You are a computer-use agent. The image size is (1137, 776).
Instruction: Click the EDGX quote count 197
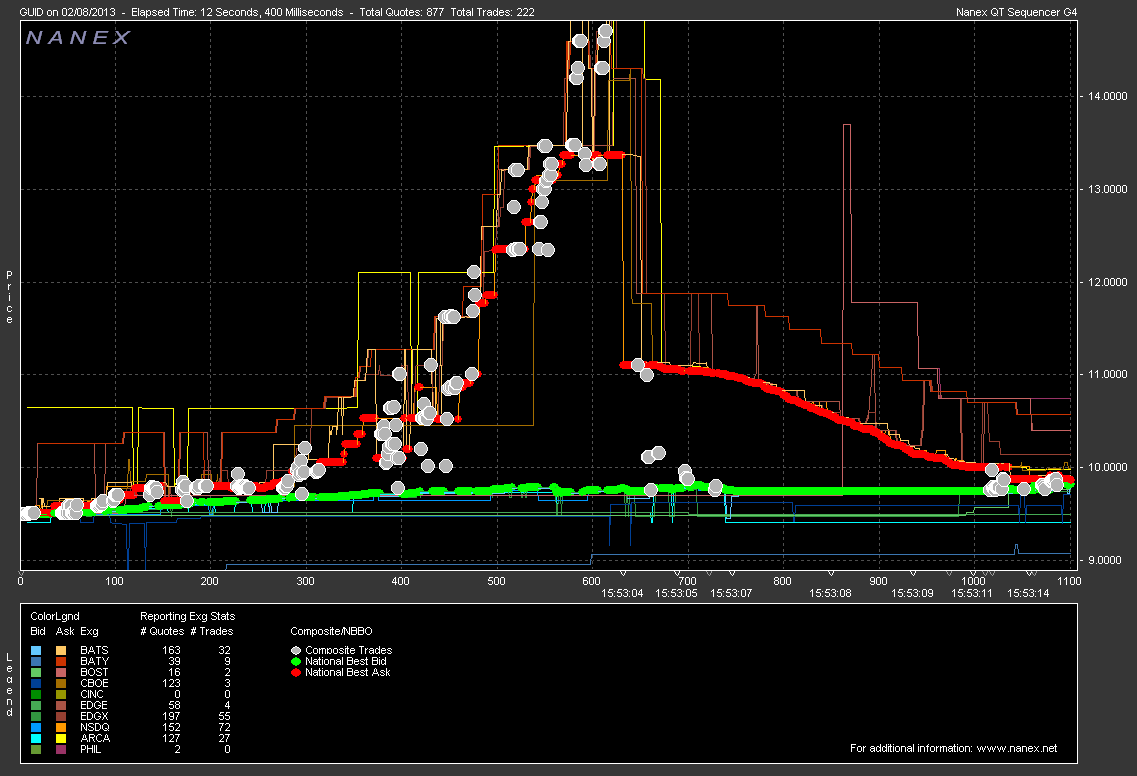[171, 716]
